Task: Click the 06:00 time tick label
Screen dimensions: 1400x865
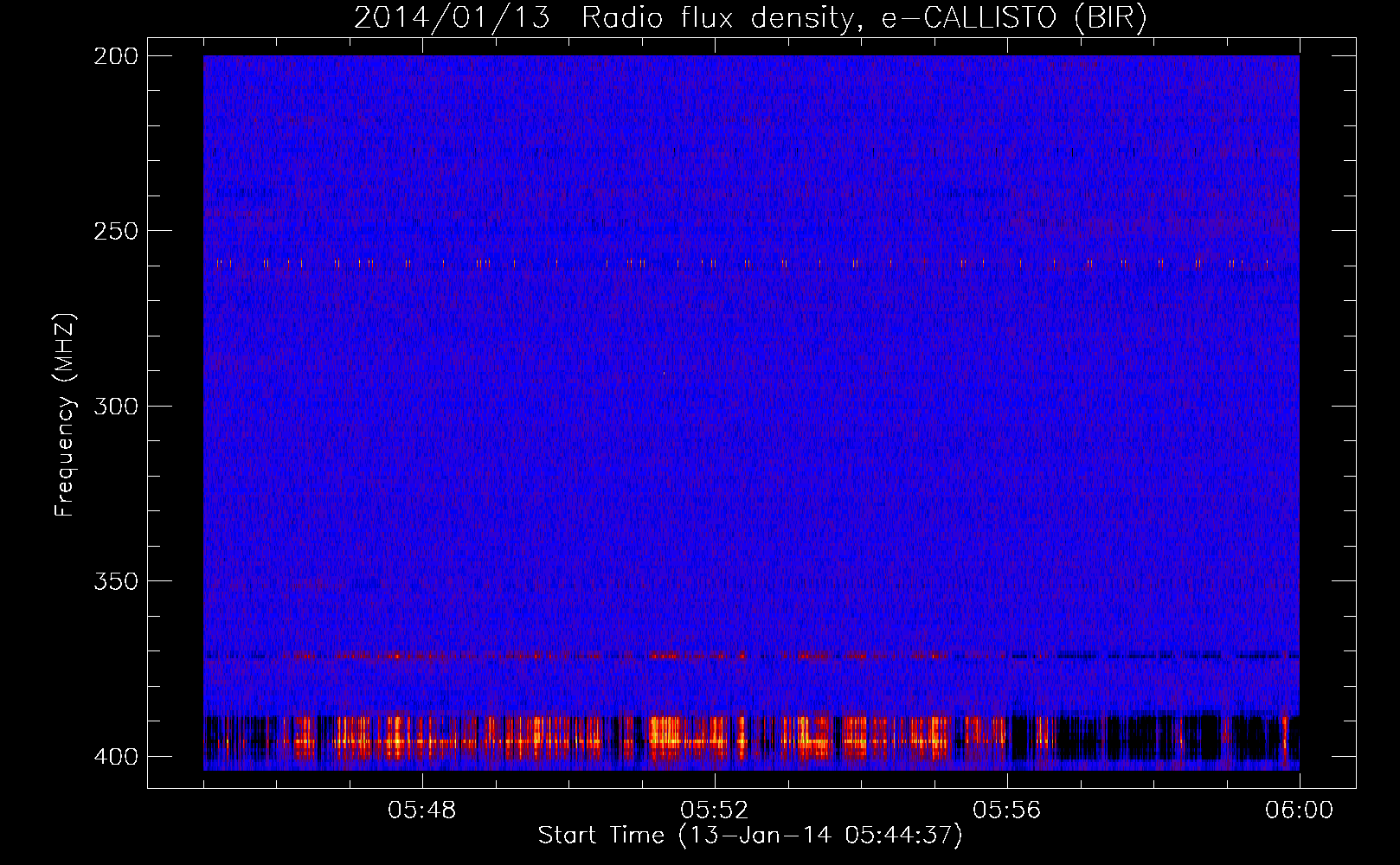Action: [x=1300, y=811]
